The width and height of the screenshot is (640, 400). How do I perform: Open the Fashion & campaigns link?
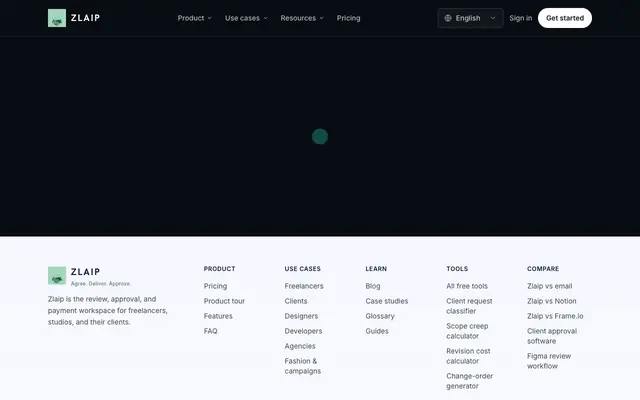point(303,366)
